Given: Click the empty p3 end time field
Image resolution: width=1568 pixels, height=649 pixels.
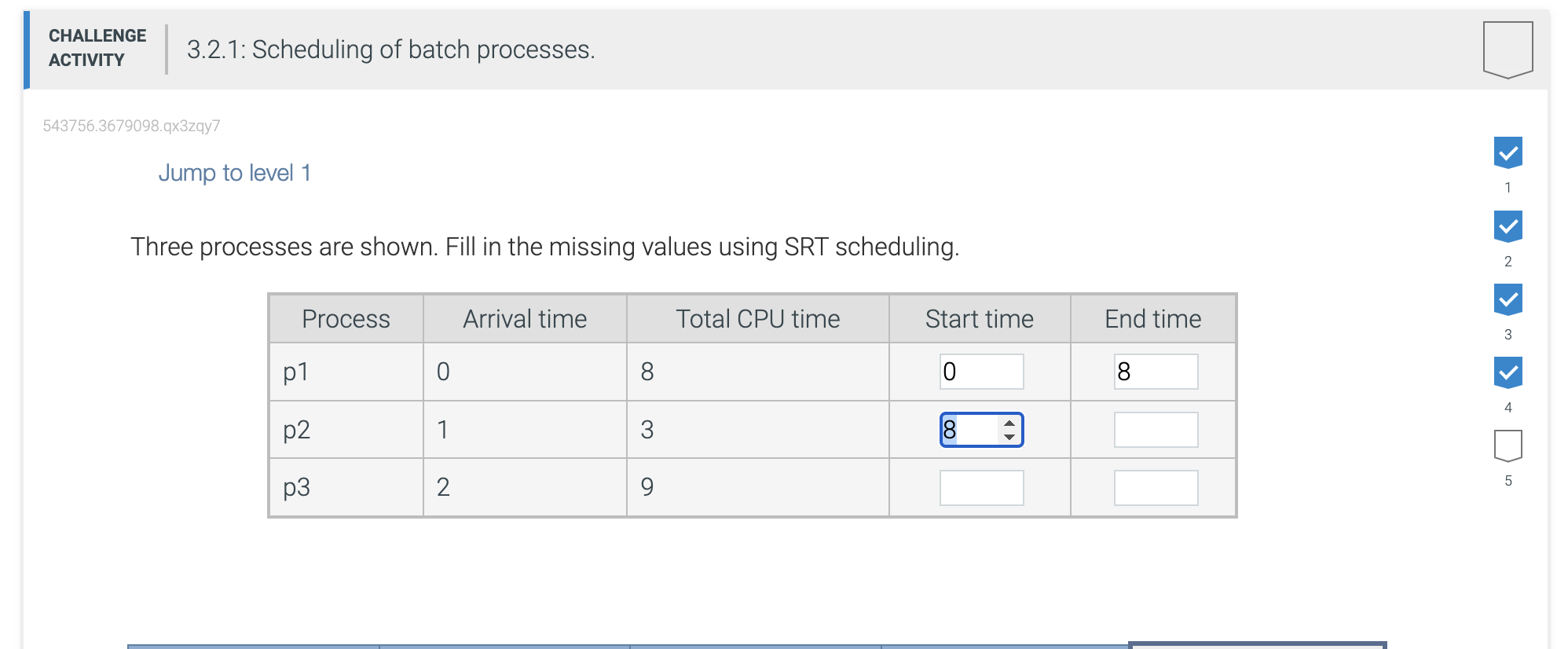Looking at the screenshot, I should 1156,488.
